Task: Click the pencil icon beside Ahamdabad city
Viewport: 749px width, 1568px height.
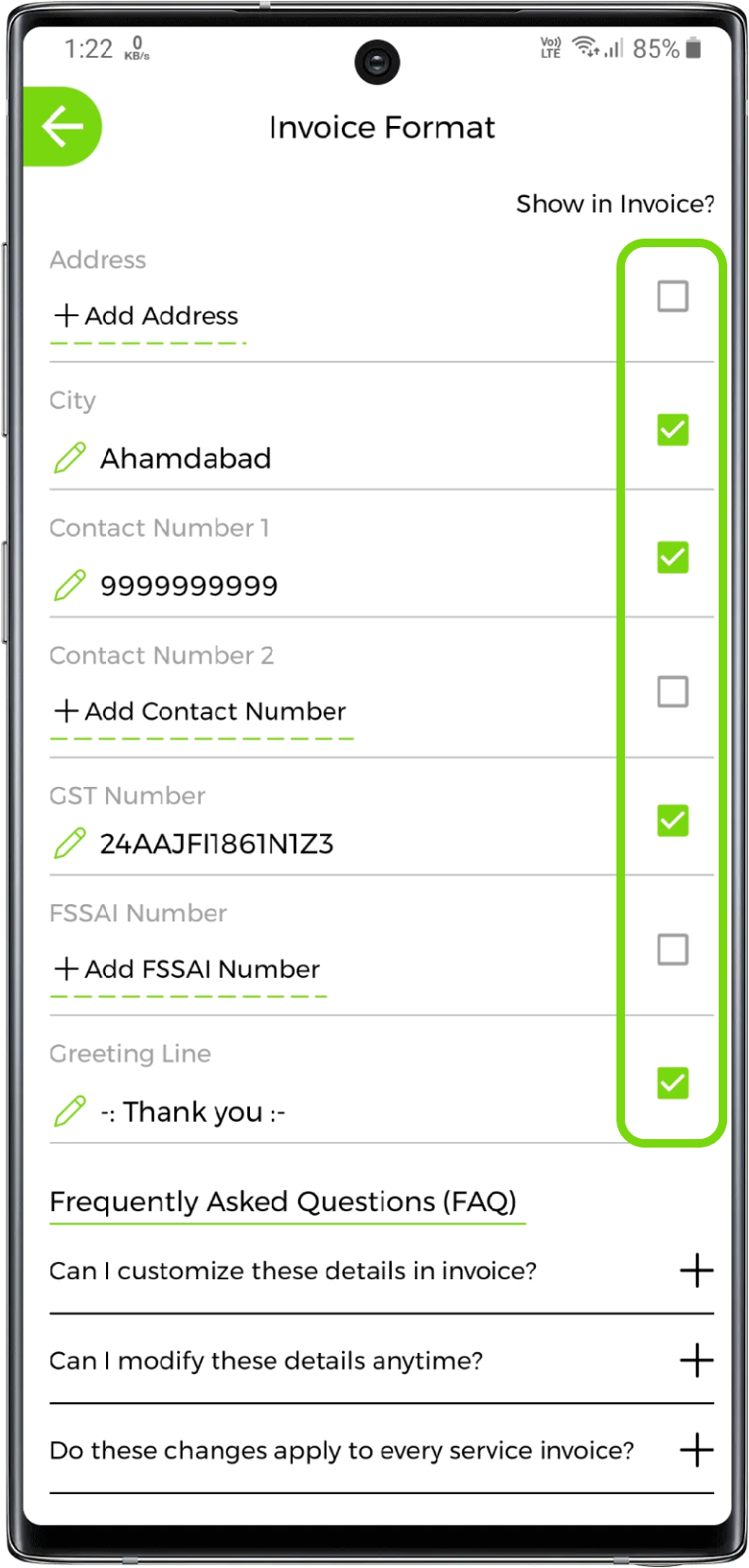Action: point(70,458)
